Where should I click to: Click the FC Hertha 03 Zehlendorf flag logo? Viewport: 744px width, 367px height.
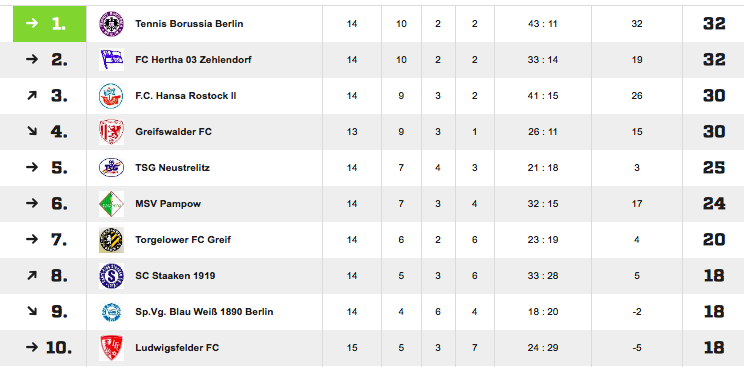click(111, 60)
